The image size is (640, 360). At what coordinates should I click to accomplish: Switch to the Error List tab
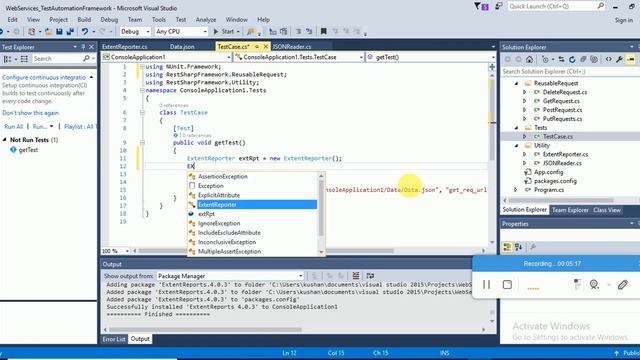pyautogui.click(x=114, y=339)
